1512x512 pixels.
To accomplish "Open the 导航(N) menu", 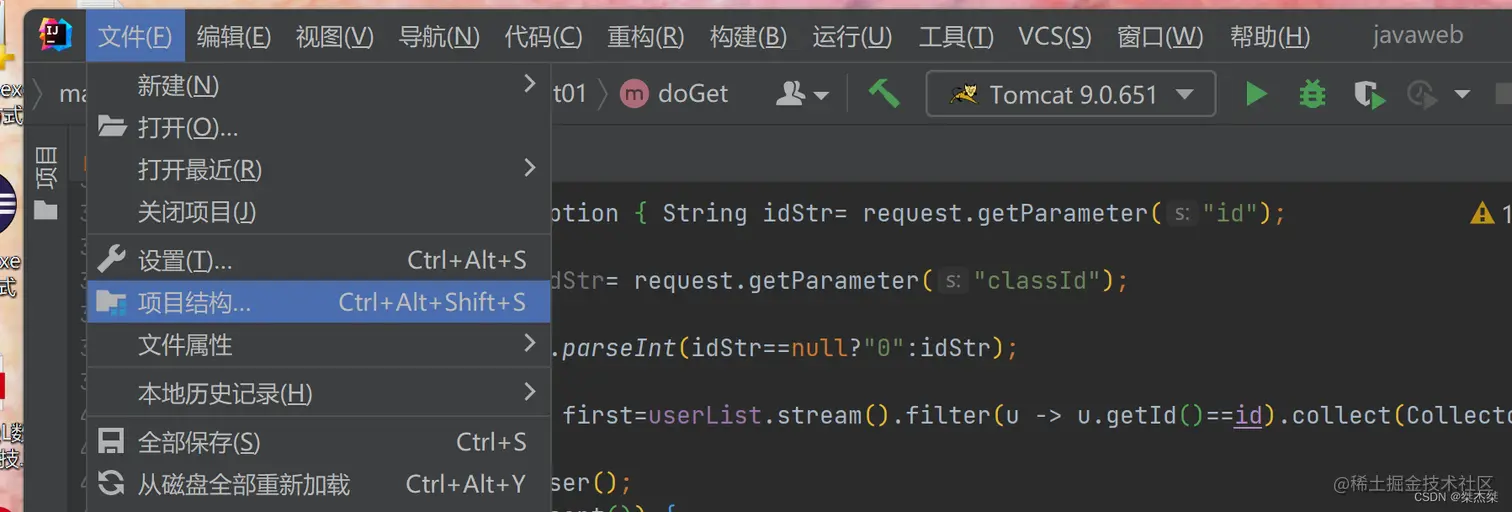I will pyautogui.click(x=439, y=37).
